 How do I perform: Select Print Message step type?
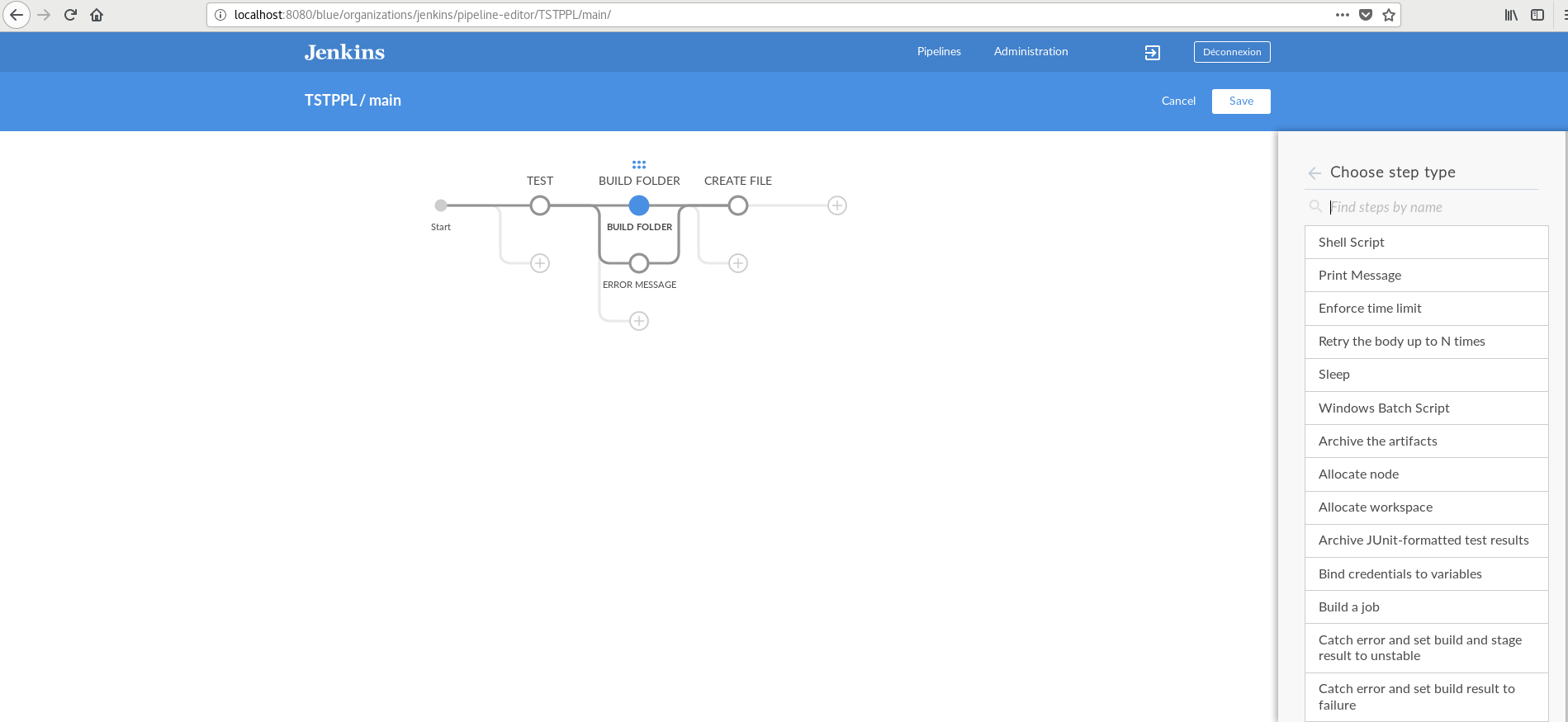coord(1426,276)
